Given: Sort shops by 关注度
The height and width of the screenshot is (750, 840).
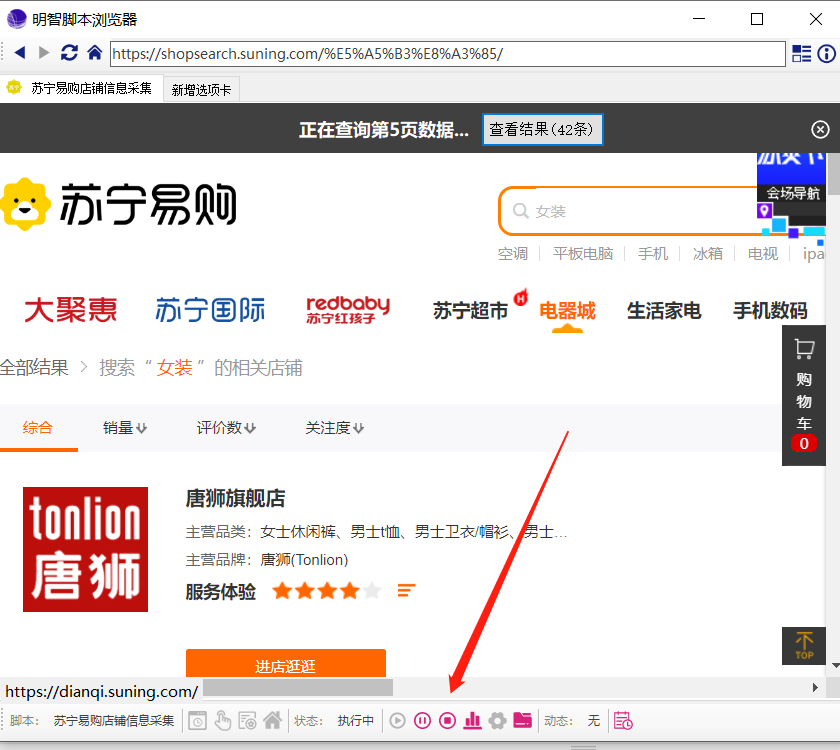Looking at the screenshot, I should point(334,428).
